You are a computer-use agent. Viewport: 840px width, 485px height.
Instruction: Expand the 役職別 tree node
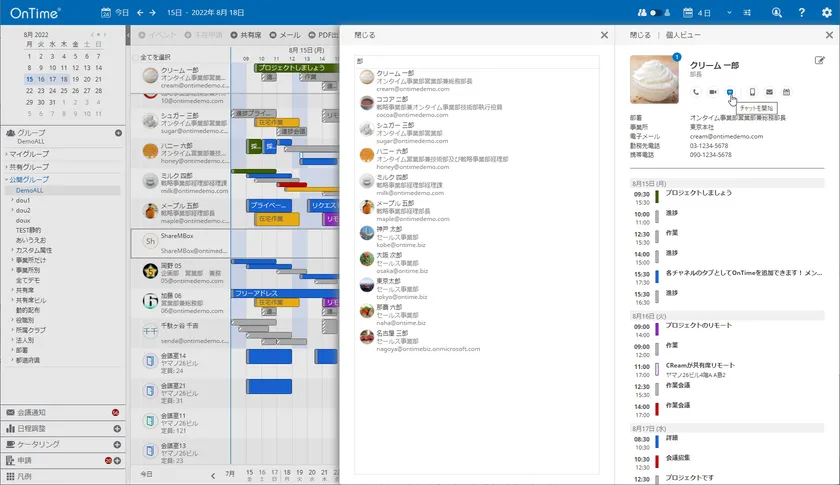tap(13, 320)
